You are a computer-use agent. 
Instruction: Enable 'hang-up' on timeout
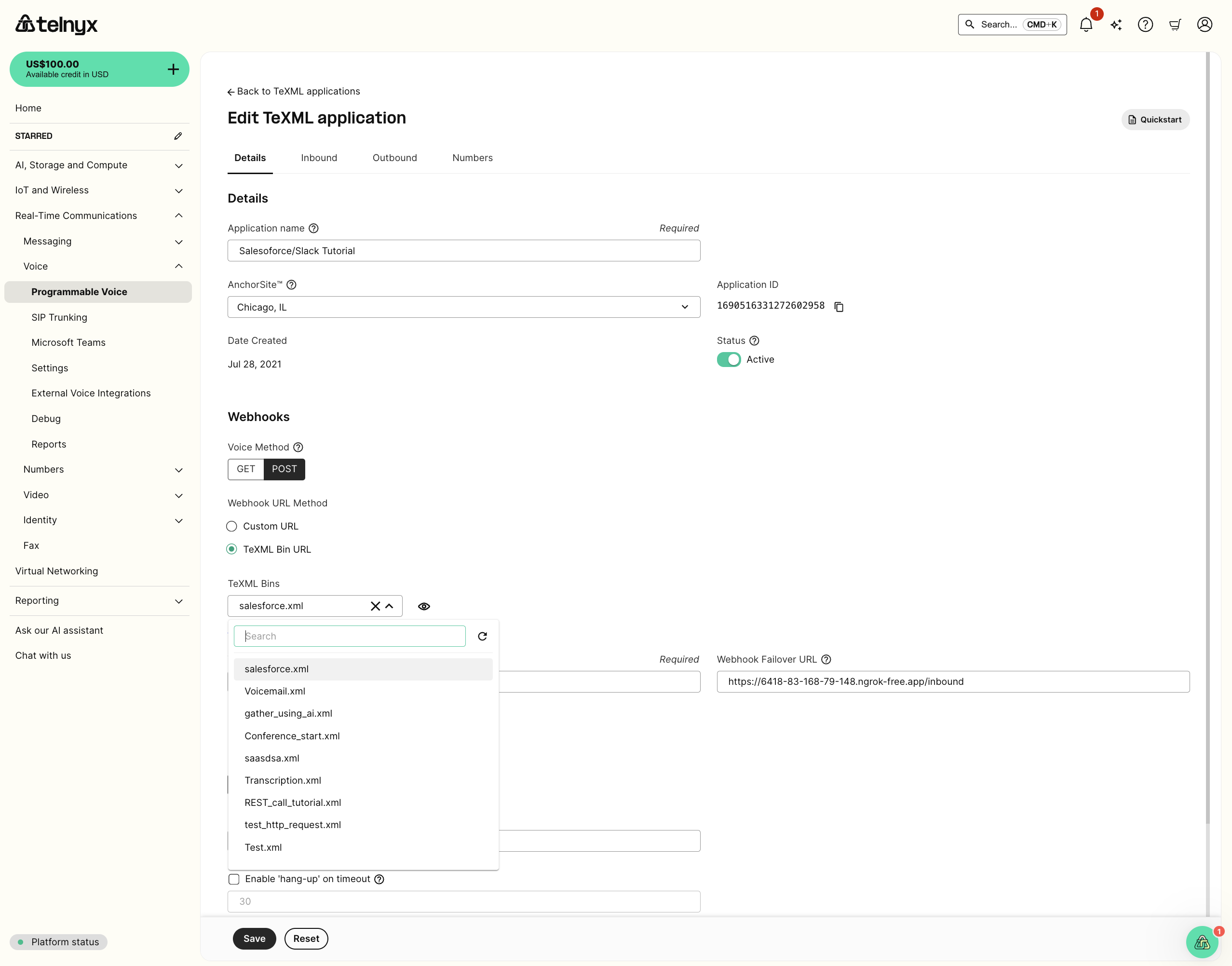[233, 879]
